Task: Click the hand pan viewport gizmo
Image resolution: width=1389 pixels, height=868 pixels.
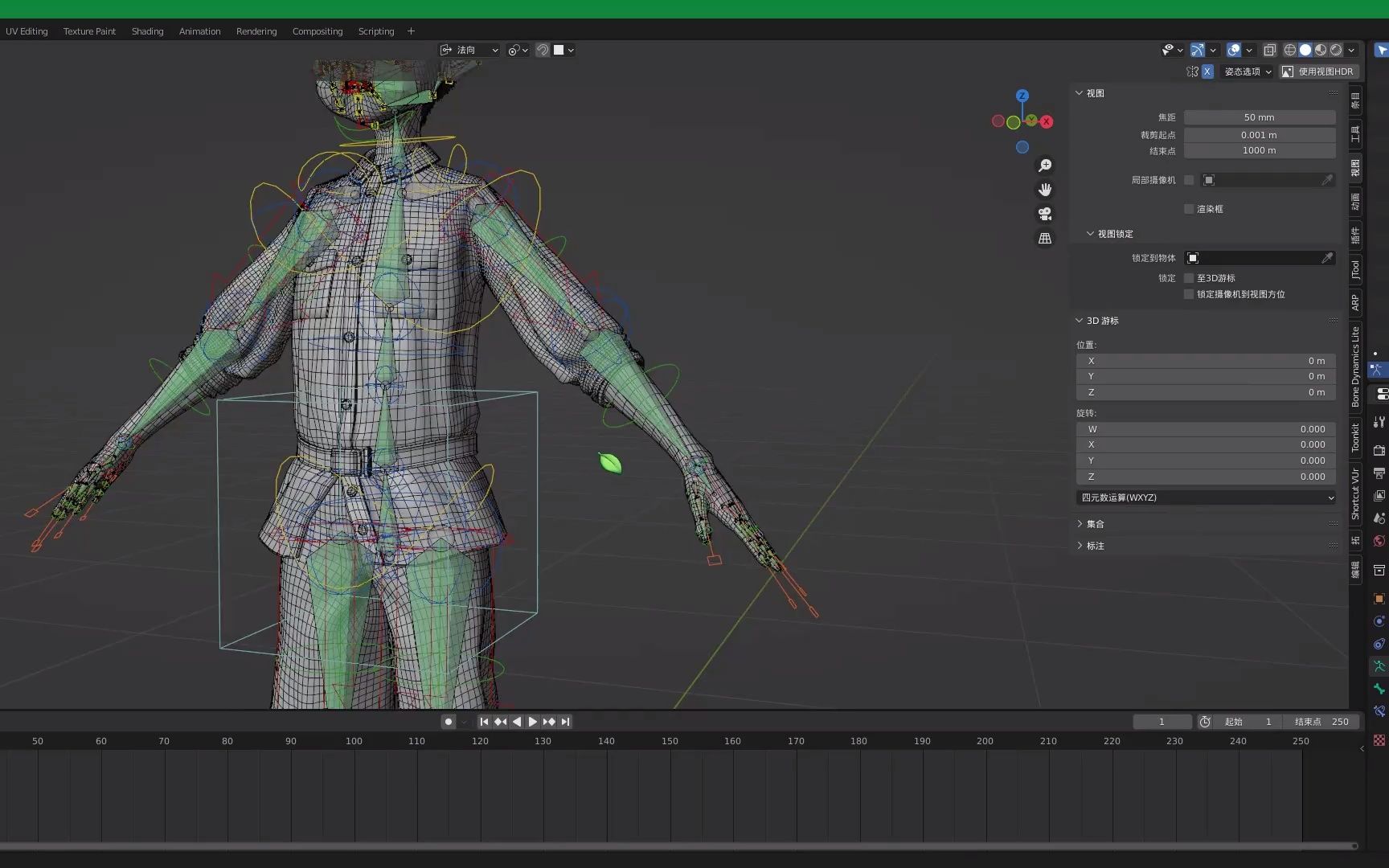Action: click(1045, 190)
